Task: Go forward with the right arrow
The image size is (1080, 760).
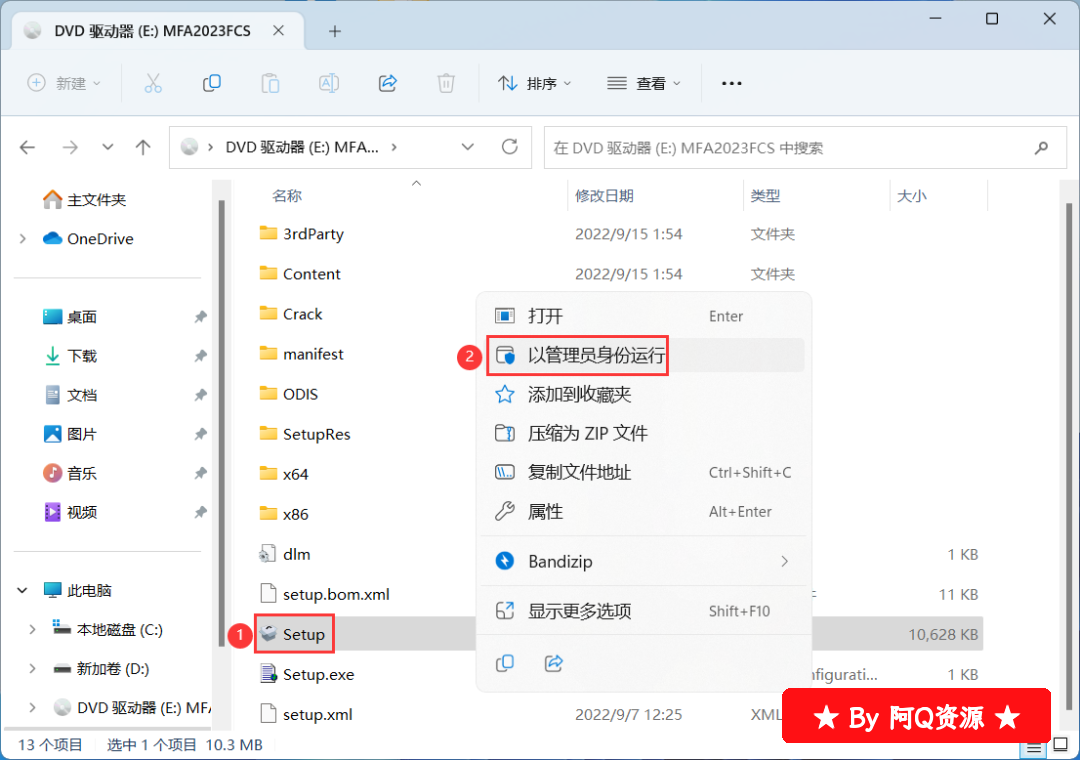Action: click(70, 147)
